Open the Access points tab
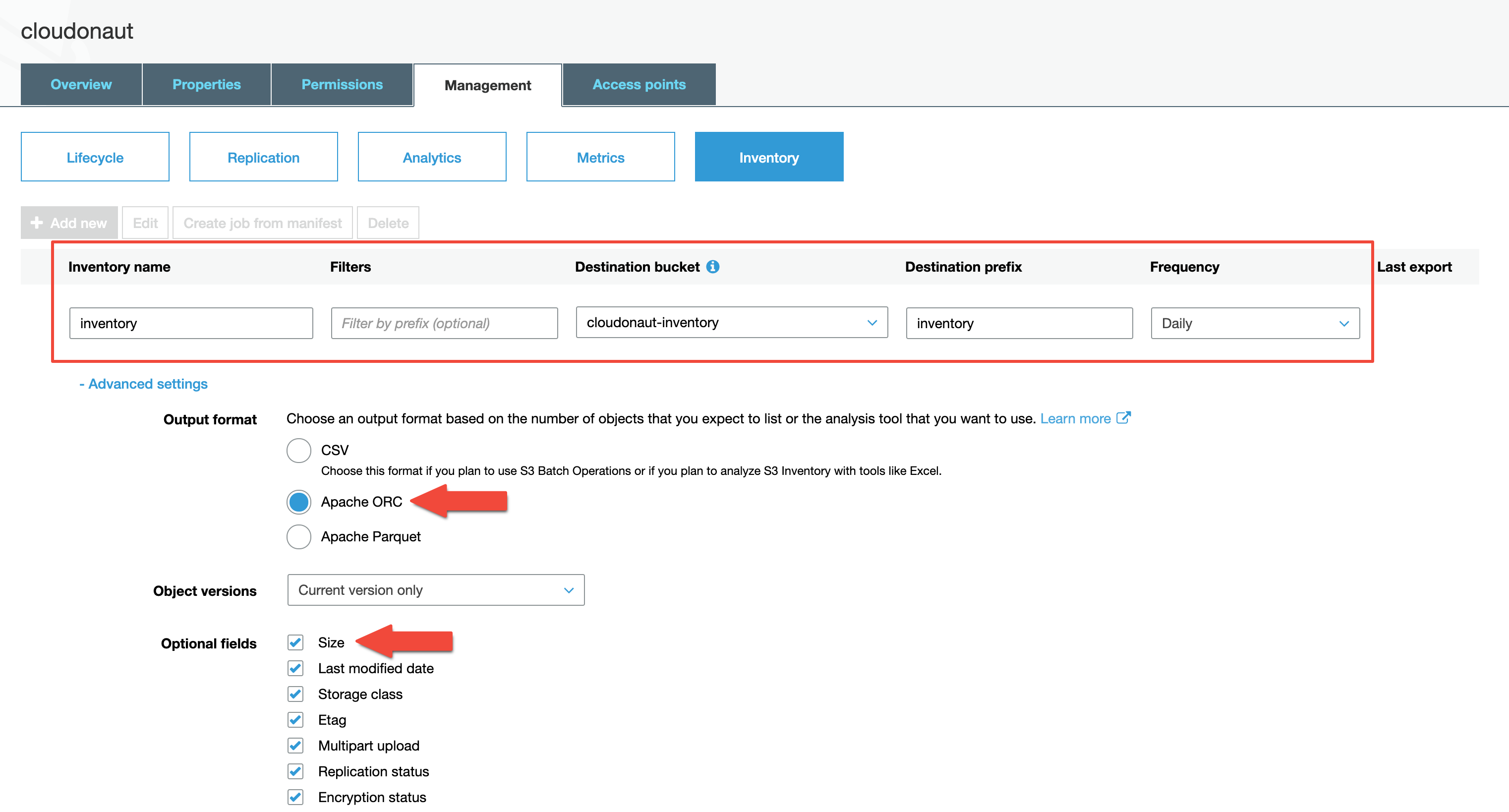Viewport: 1509px width, 812px height. [x=639, y=84]
